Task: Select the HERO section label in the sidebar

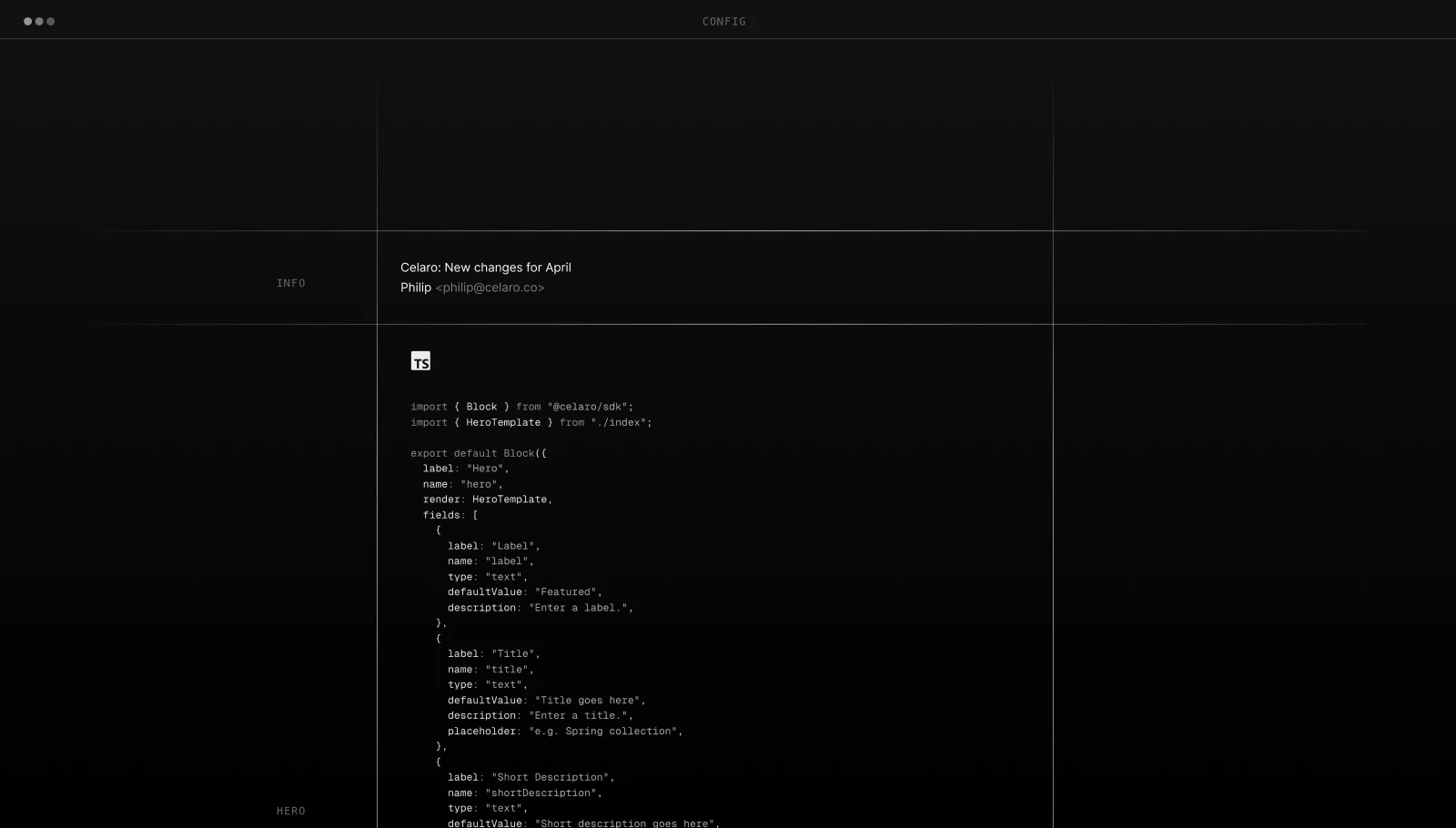Action: (291, 810)
